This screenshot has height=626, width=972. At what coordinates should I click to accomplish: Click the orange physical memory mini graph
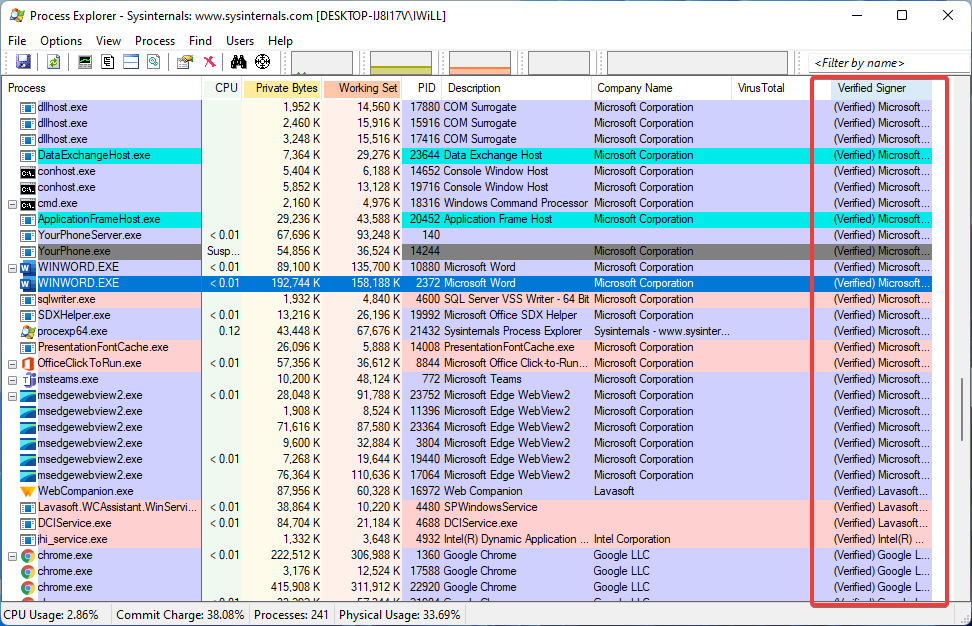(480, 63)
